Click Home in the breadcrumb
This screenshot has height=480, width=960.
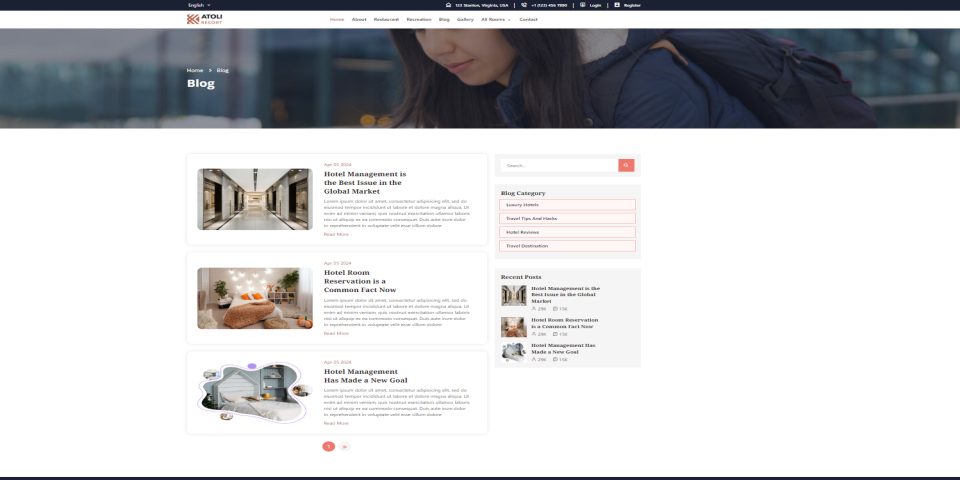[x=195, y=70]
